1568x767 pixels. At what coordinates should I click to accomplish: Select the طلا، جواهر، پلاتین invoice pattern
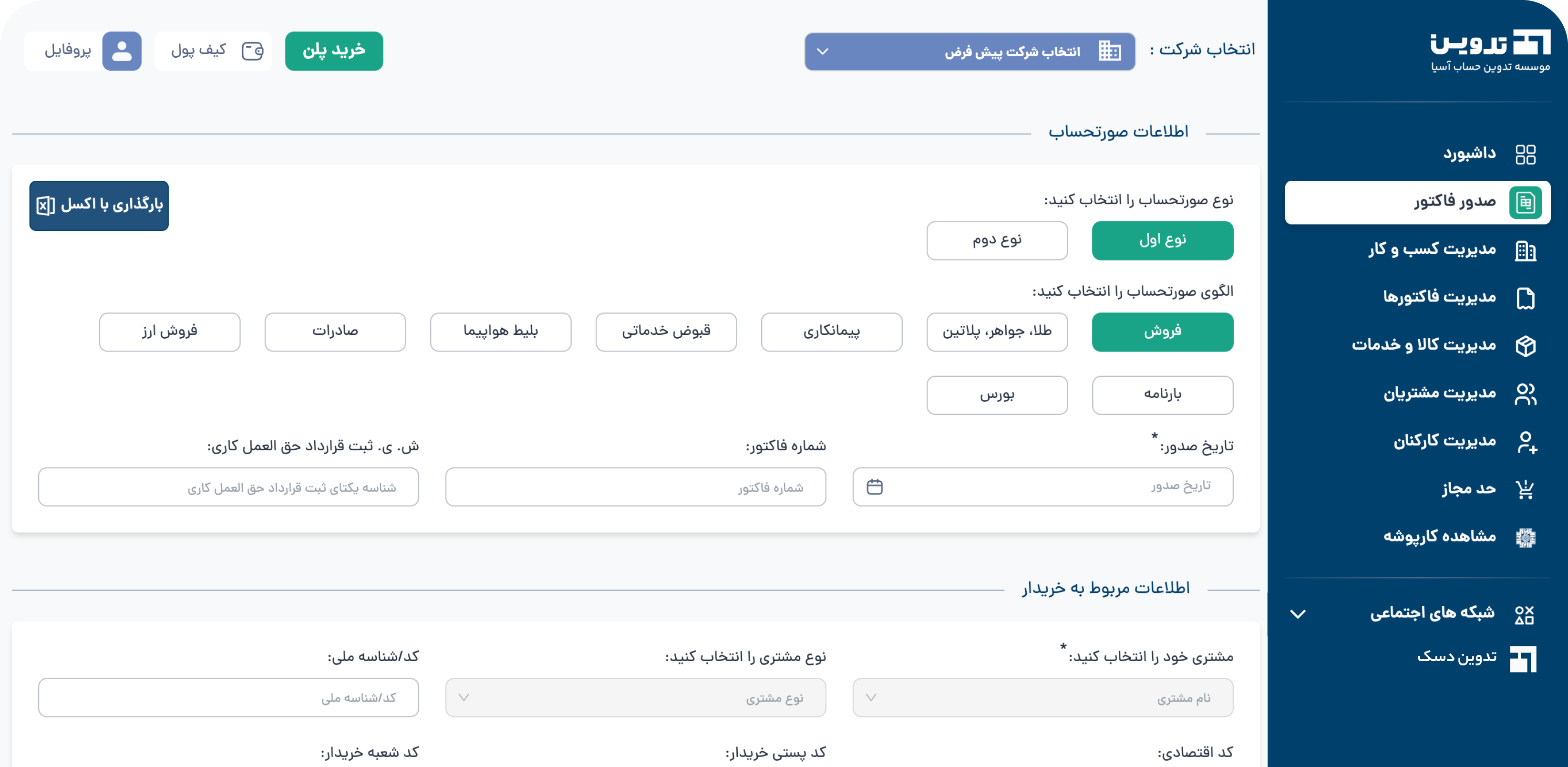996,332
